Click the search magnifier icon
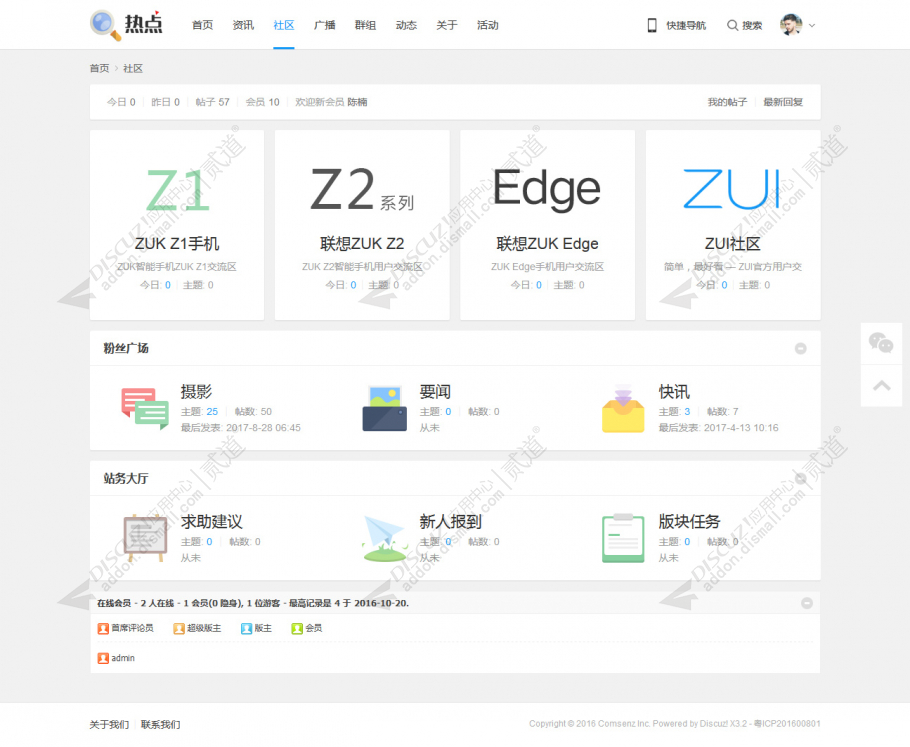The image size is (910, 747). (x=732, y=25)
